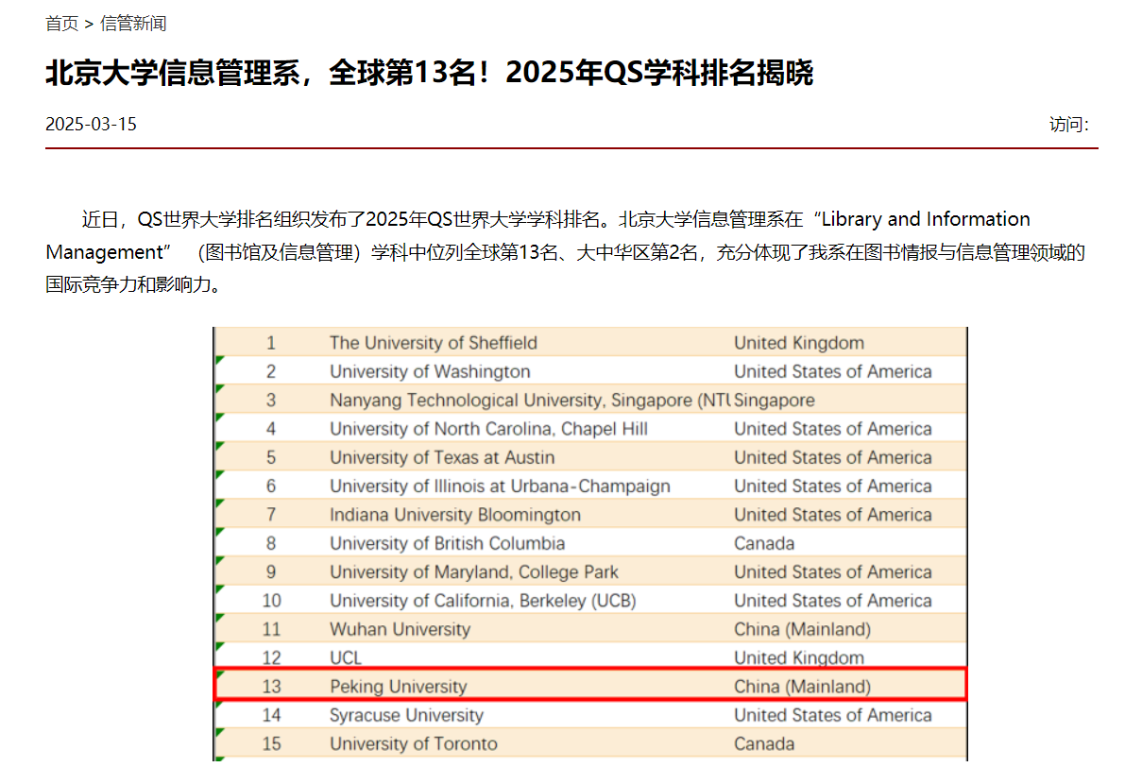Select United States of America in Berkeley row
The height and width of the screenshot is (776, 1125).
click(x=833, y=601)
